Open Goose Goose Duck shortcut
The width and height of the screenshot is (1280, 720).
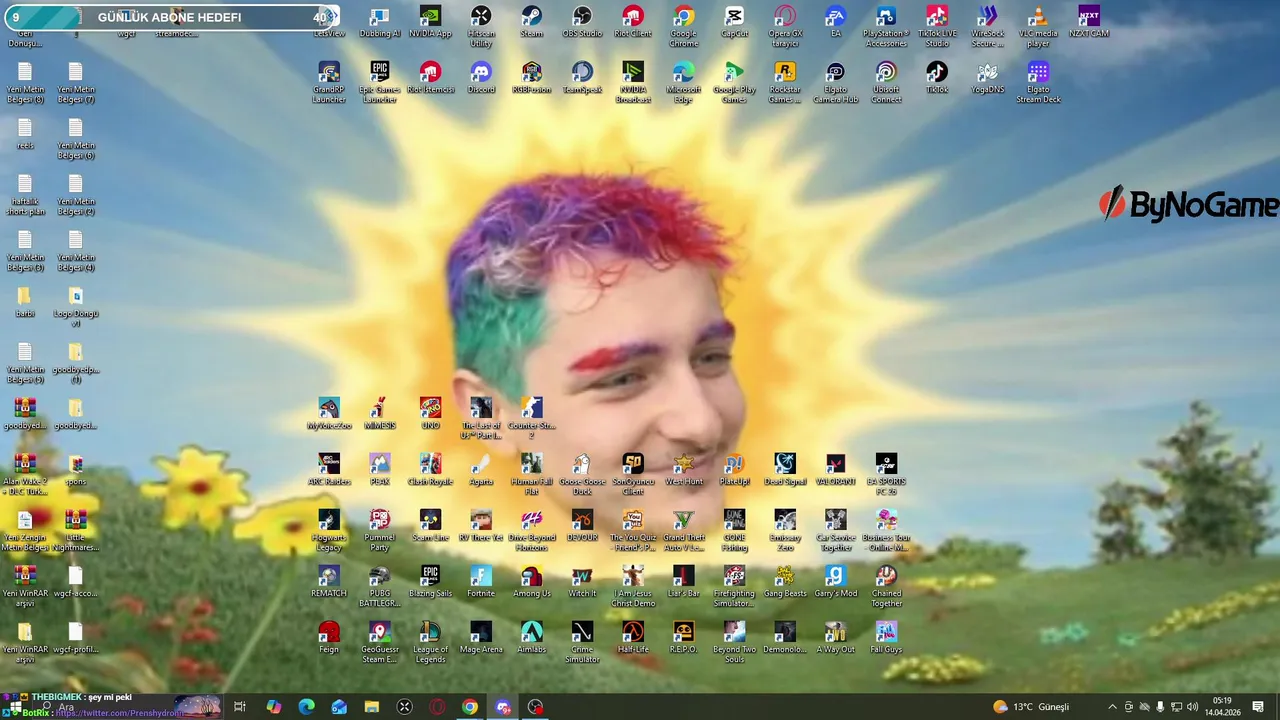click(582, 475)
